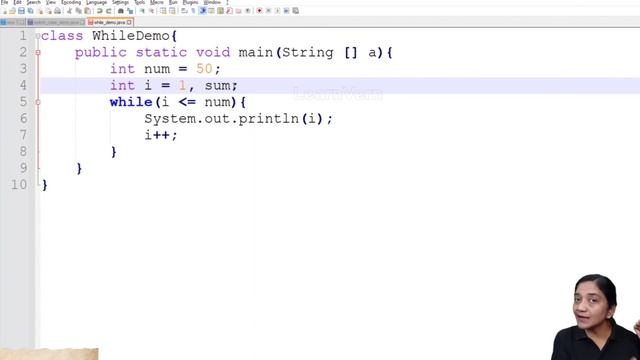This screenshot has height=360, width=640.
Task: Click the Folder as Workspace icon
Action: (x=238, y=11)
